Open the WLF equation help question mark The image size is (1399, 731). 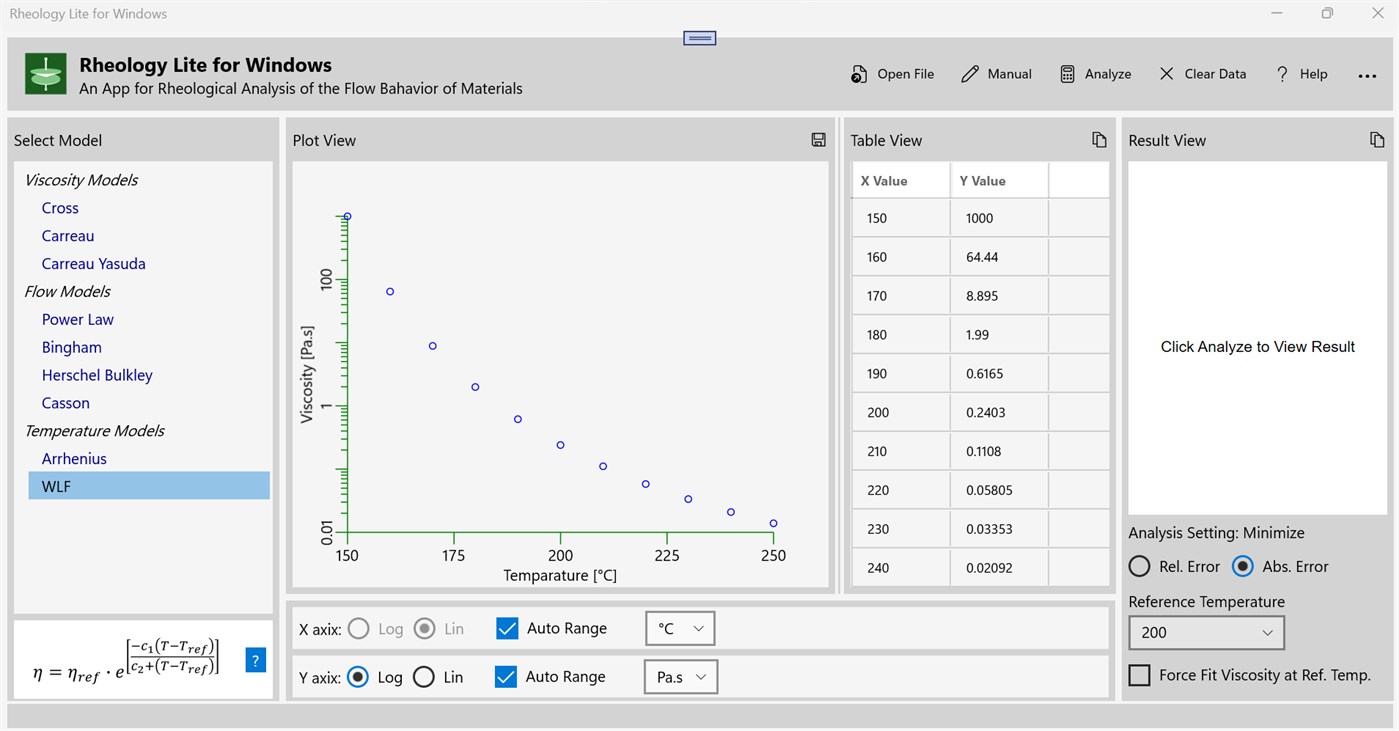click(255, 660)
